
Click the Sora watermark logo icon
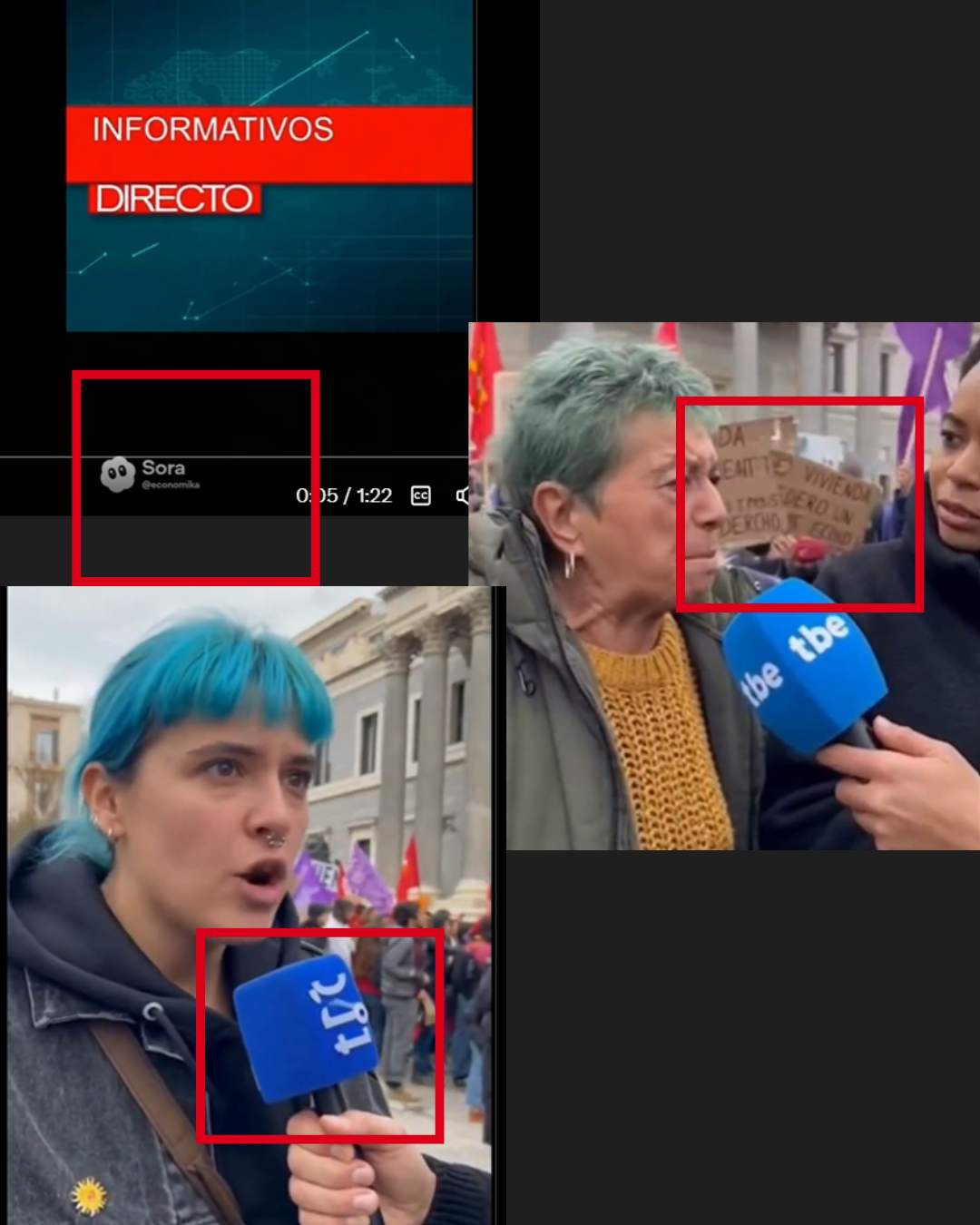point(117,474)
